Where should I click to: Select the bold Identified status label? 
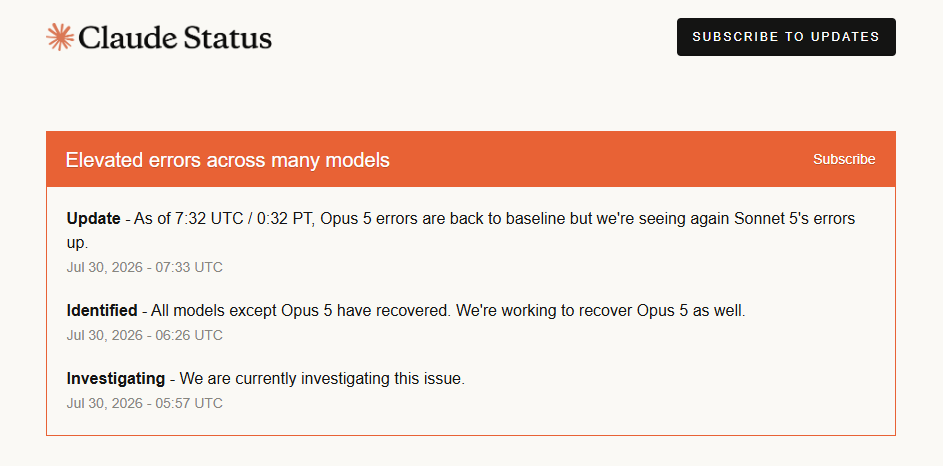102,311
